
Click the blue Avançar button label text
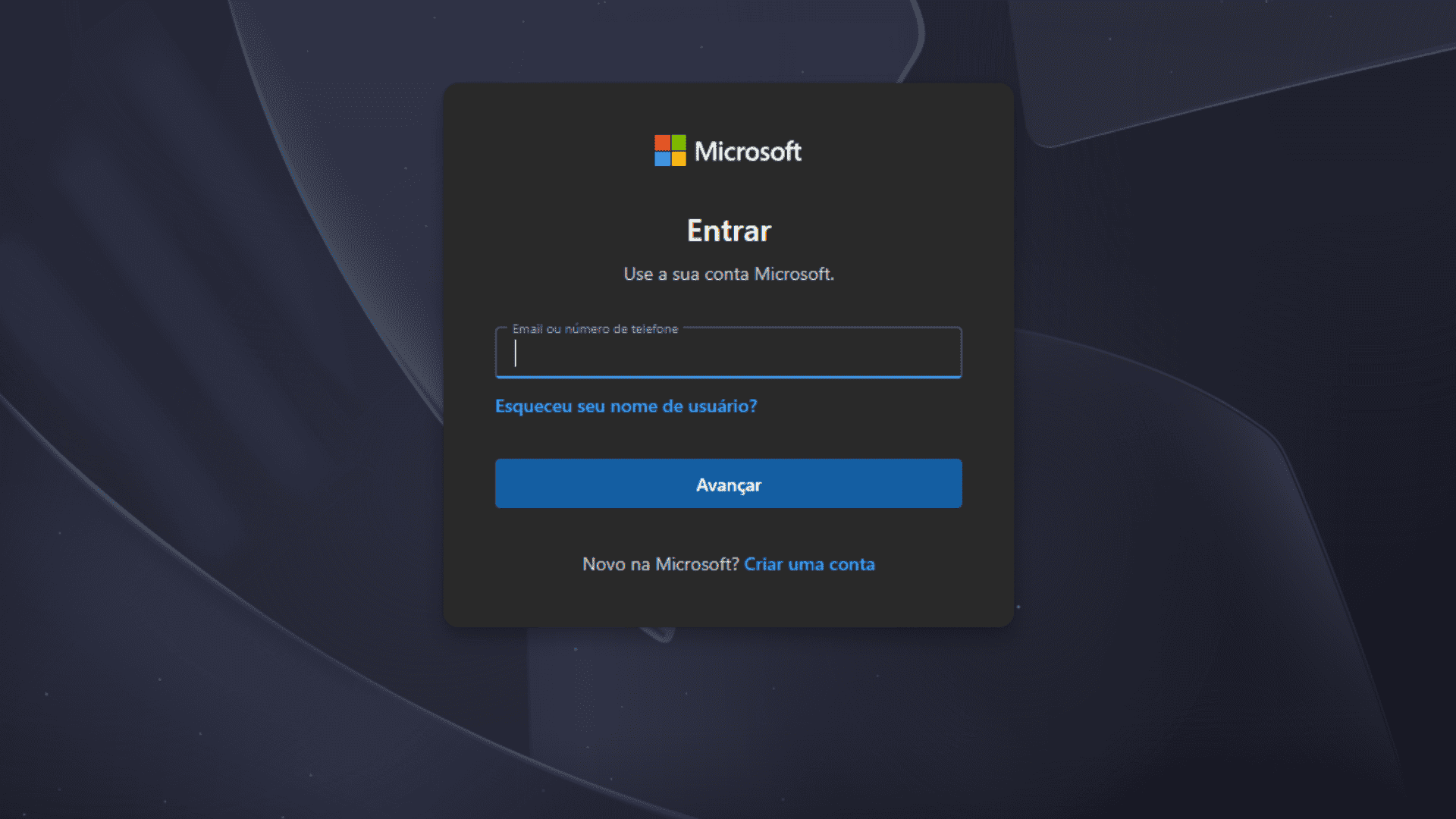click(x=728, y=485)
